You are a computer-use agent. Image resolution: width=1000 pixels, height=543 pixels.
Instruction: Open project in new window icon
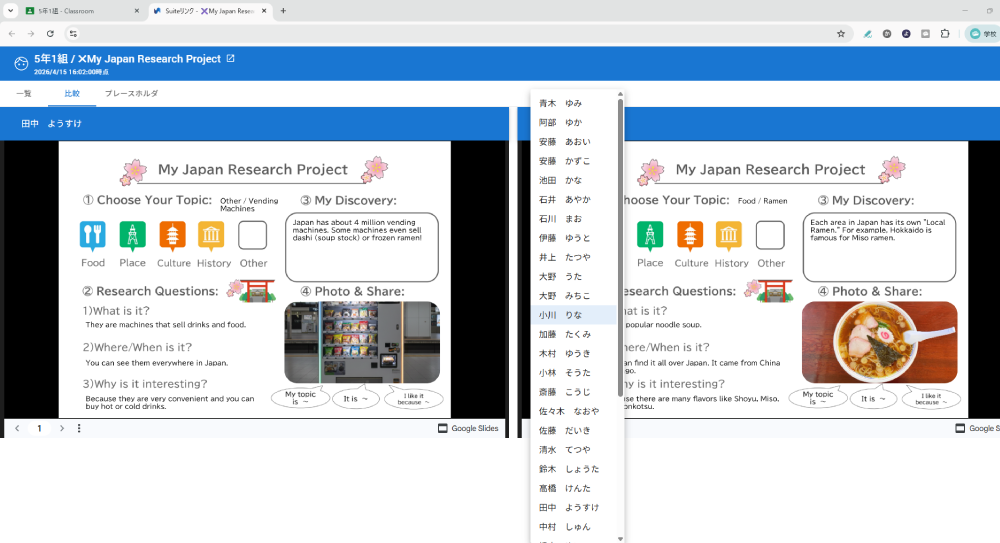(x=231, y=59)
